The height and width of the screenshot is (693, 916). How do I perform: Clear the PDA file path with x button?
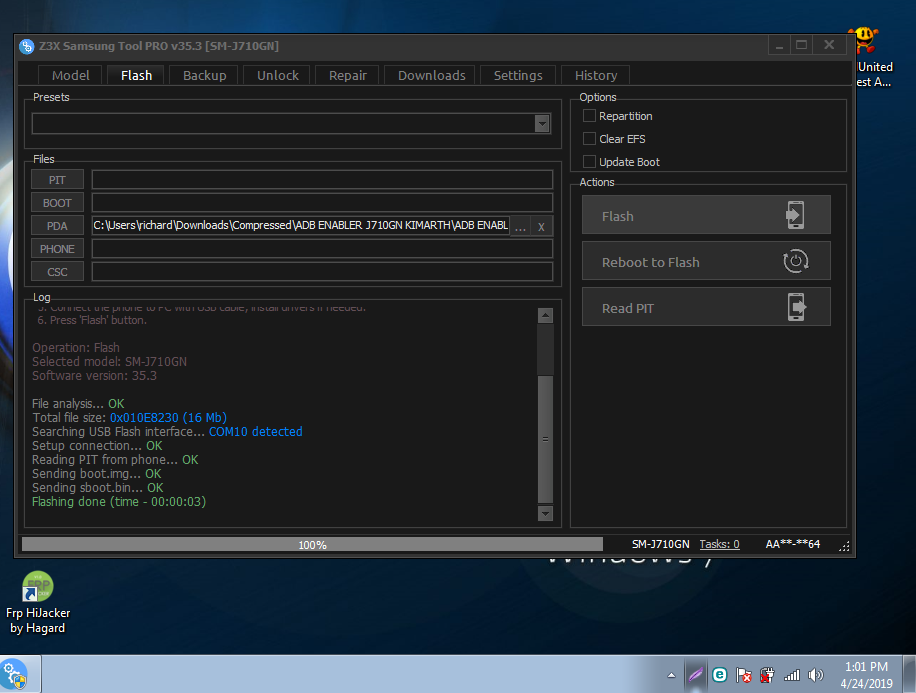click(x=542, y=226)
